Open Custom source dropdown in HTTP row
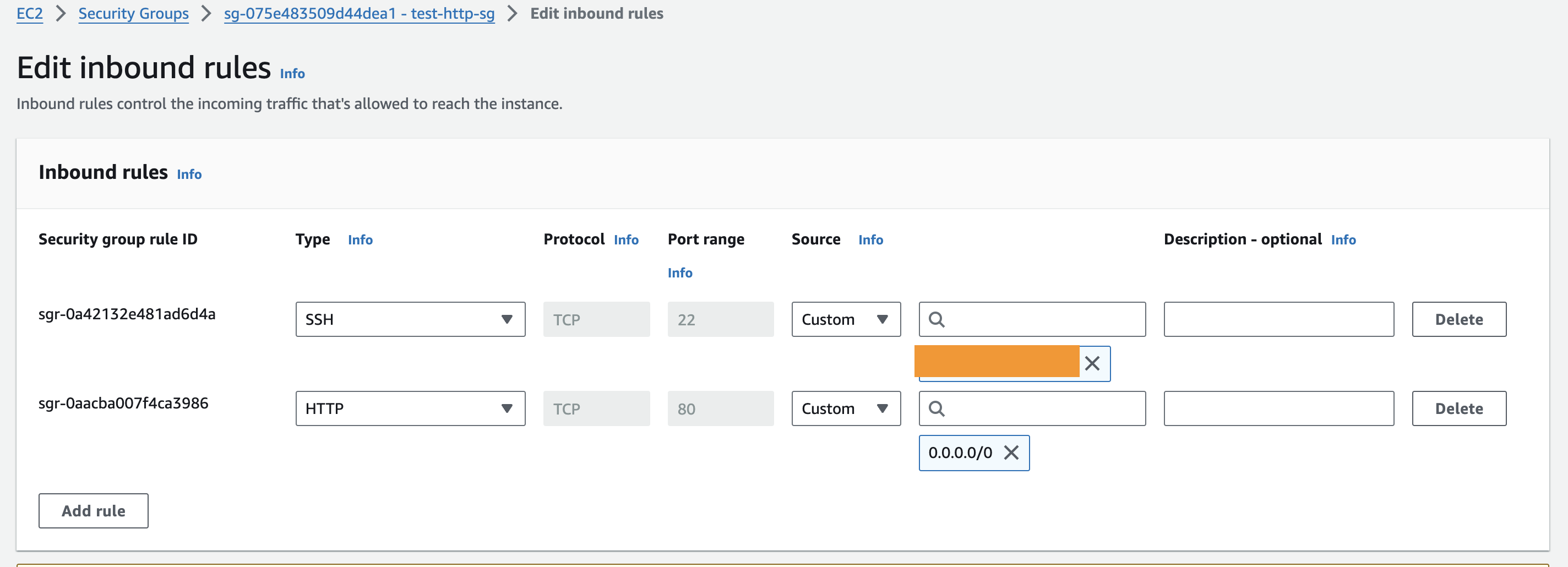This screenshot has height=567, width=1568. point(846,408)
